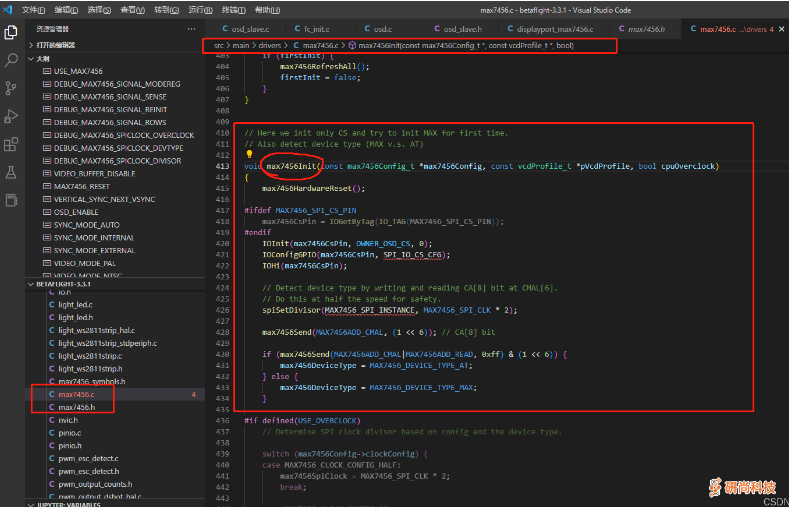Open the Source Control view
Image resolution: width=789 pixels, height=507 pixels.
(12, 88)
